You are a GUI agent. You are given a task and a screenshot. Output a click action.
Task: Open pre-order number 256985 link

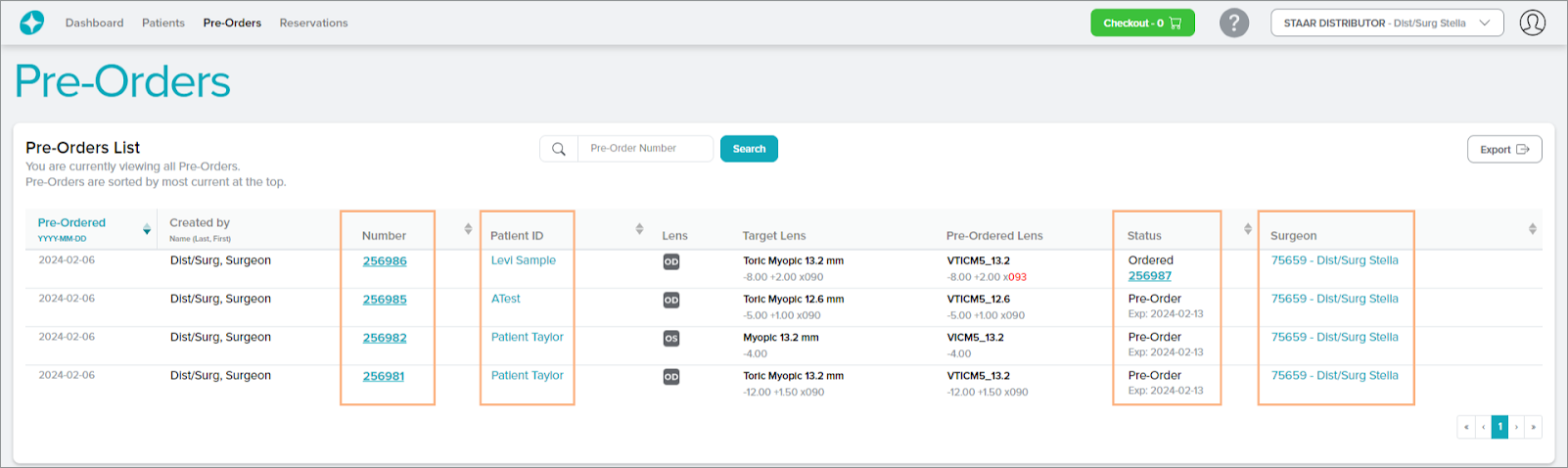point(385,300)
